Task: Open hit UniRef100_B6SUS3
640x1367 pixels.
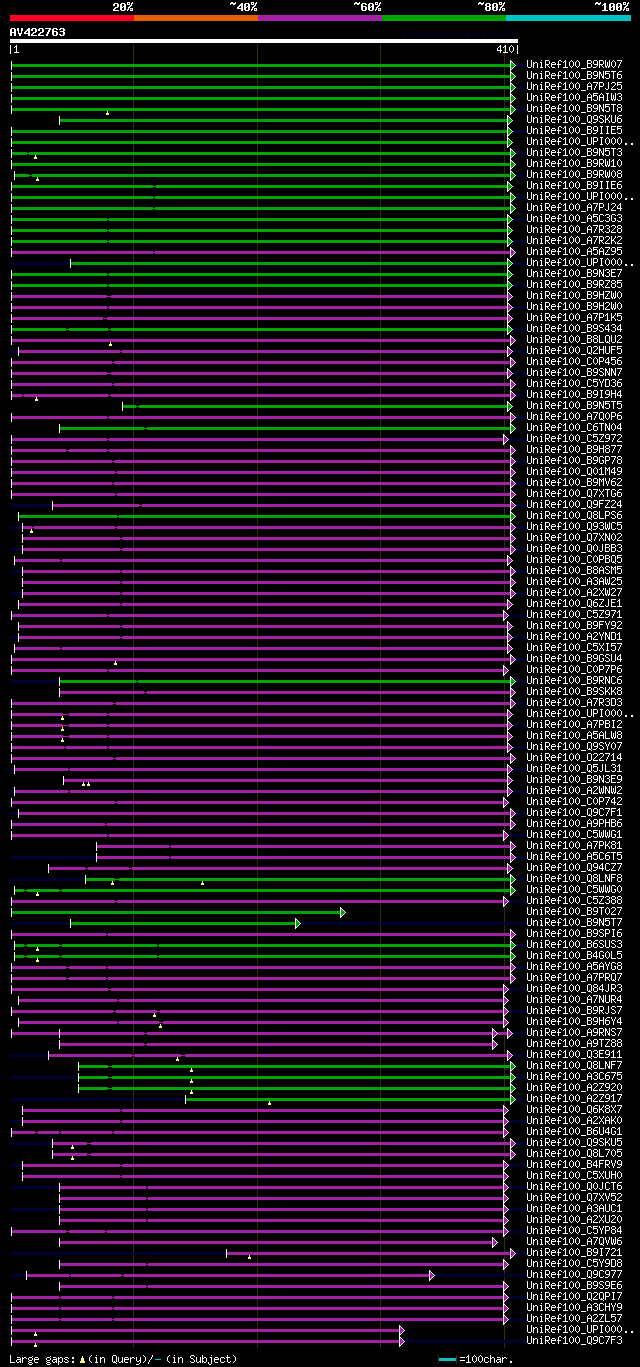Action: point(574,945)
